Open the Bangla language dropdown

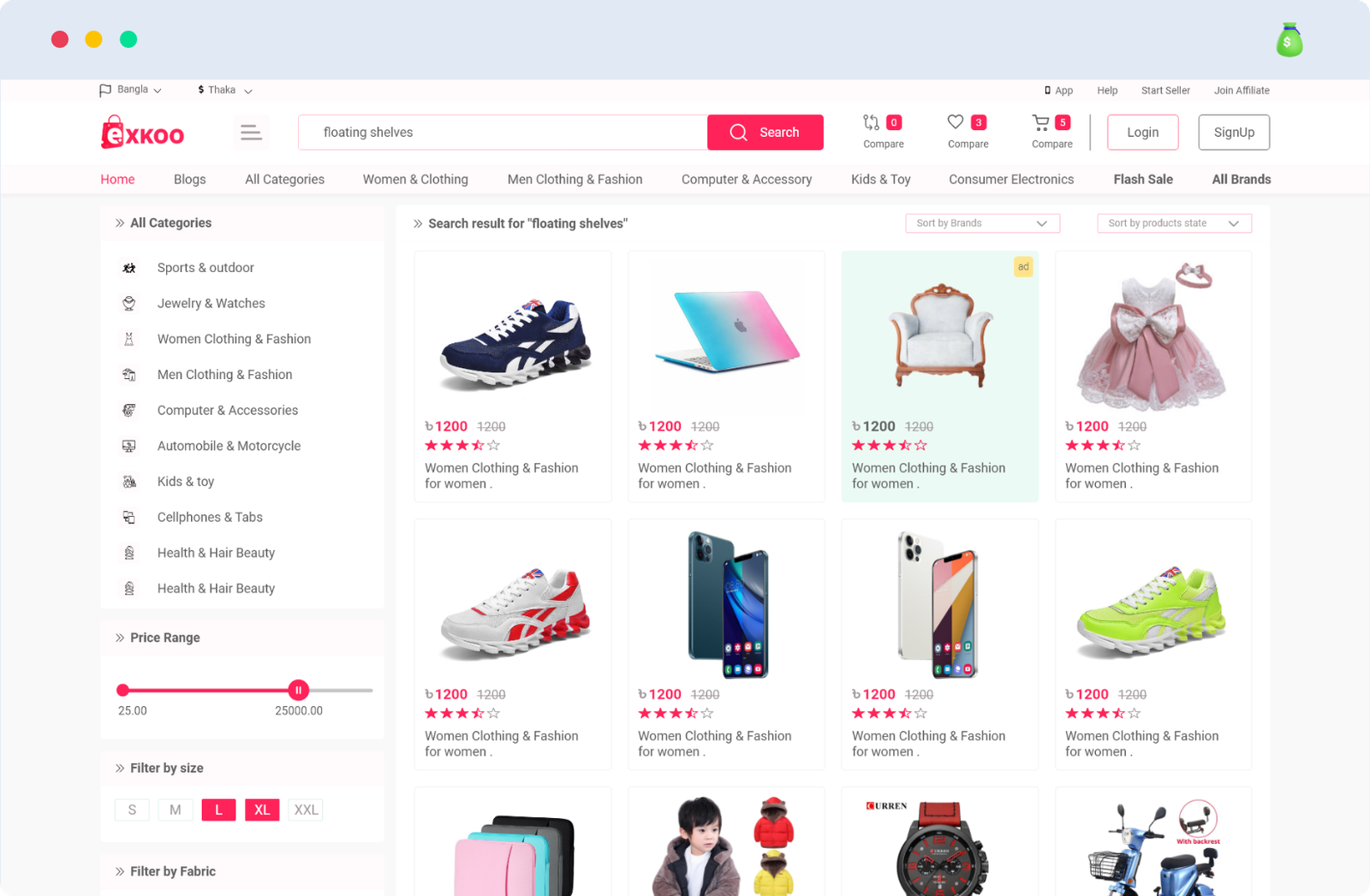[x=131, y=90]
